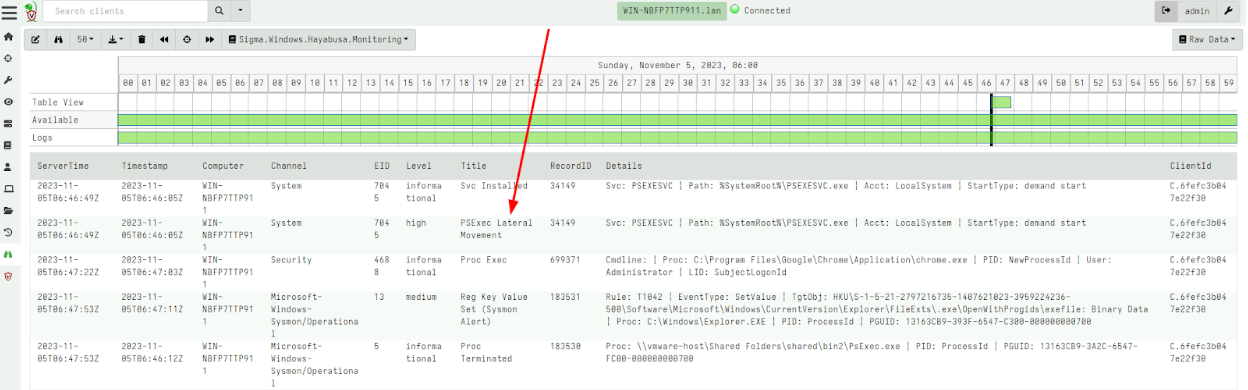Click the green Table View block at minute 47

tap(1002, 102)
